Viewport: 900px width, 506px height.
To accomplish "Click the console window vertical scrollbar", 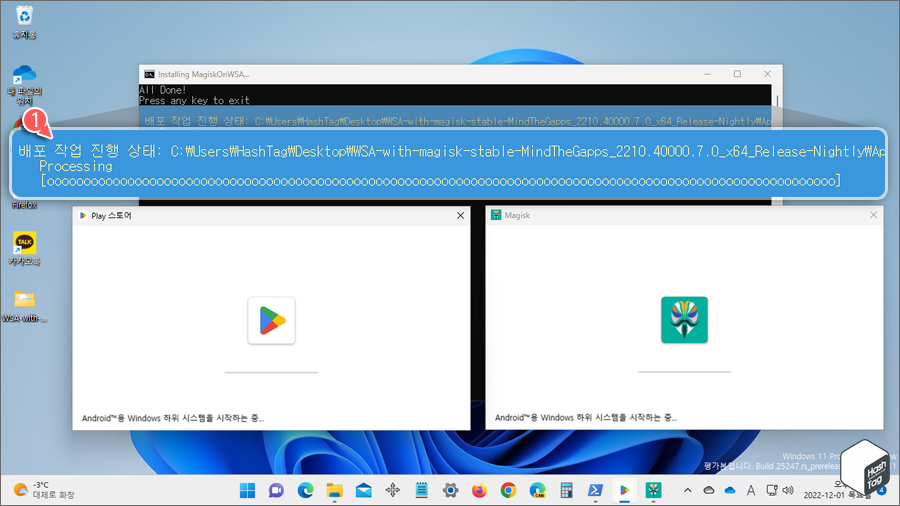I will click(x=777, y=100).
